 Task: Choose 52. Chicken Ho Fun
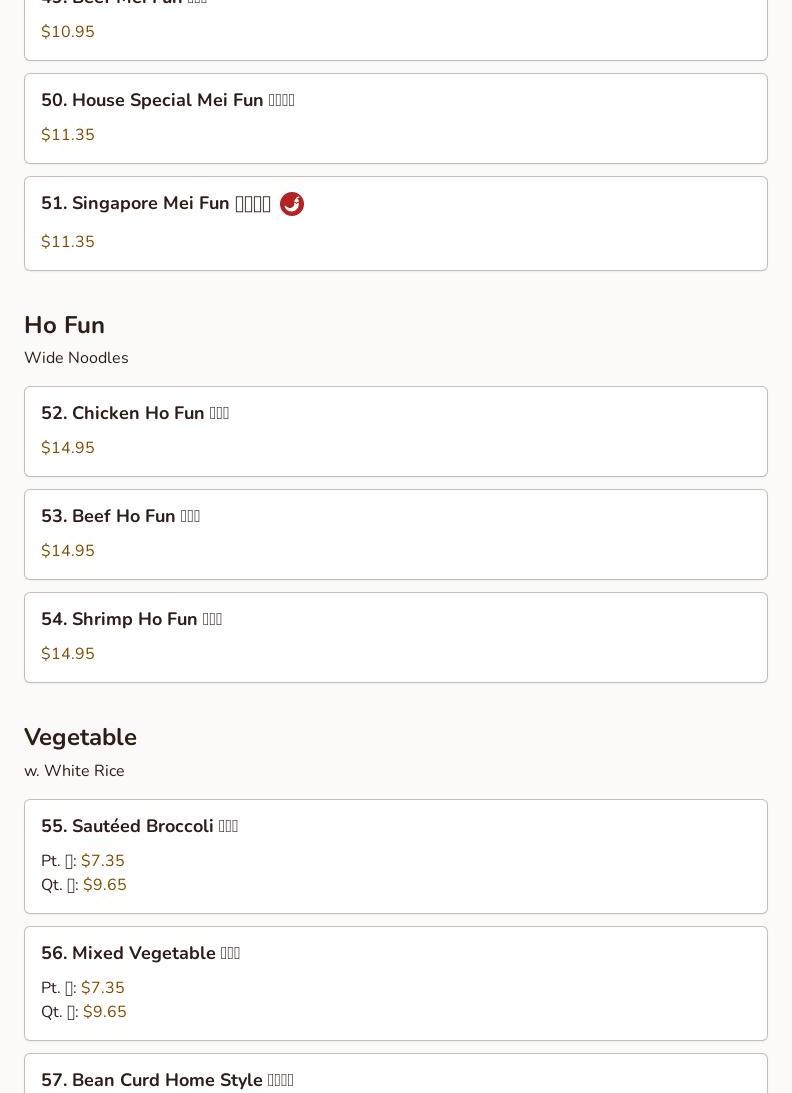(x=396, y=431)
